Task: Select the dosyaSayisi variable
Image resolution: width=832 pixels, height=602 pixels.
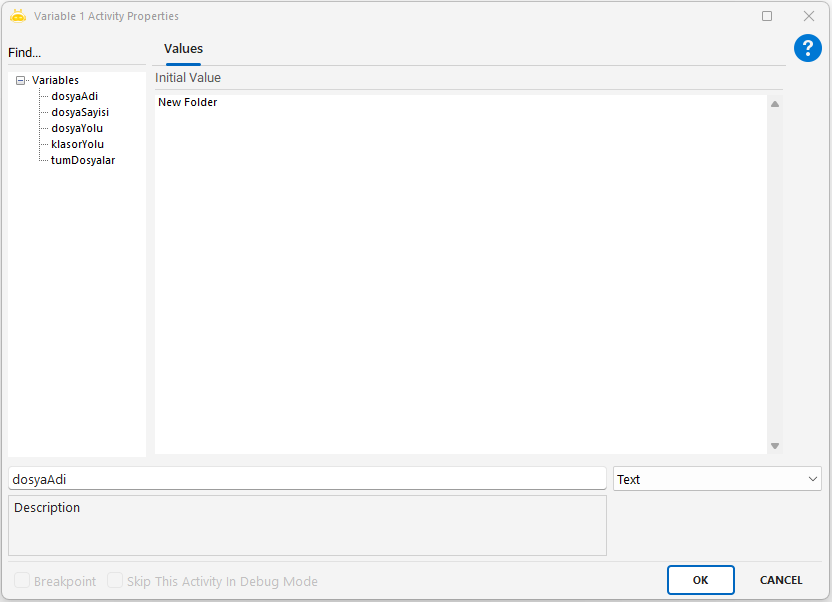Action: (x=80, y=112)
